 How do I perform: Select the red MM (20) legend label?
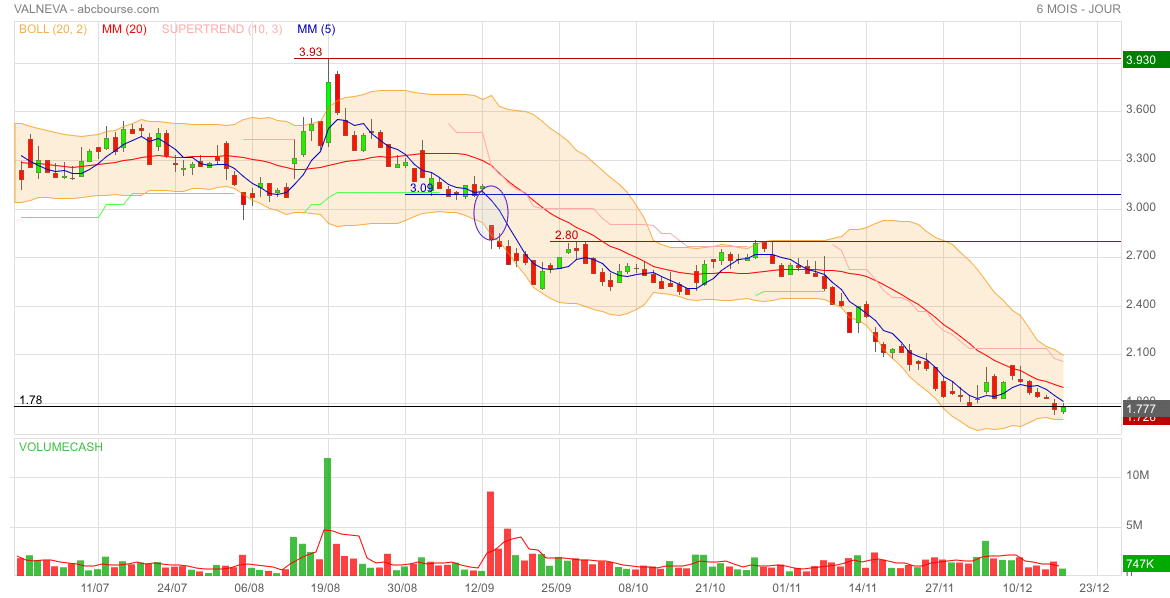pyautogui.click(x=124, y=29)
